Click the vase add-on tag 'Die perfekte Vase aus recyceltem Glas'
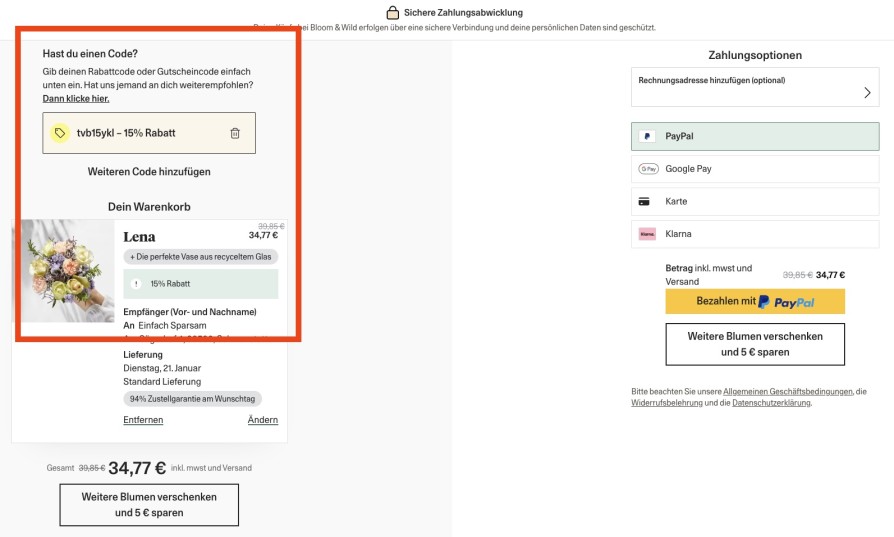Viewport: 894px width, 537px height. pyautogui.click(x=201, y=257)
